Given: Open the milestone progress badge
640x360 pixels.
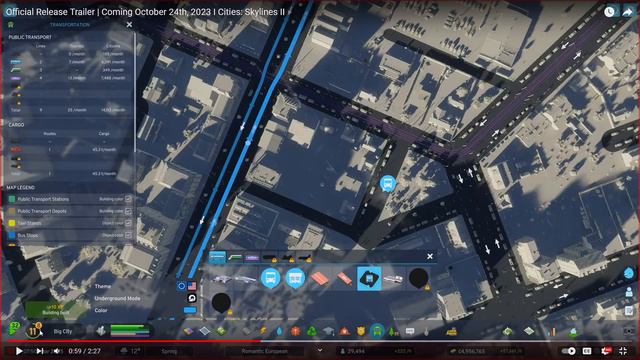Looking at the screenshot, I should 33,331.
